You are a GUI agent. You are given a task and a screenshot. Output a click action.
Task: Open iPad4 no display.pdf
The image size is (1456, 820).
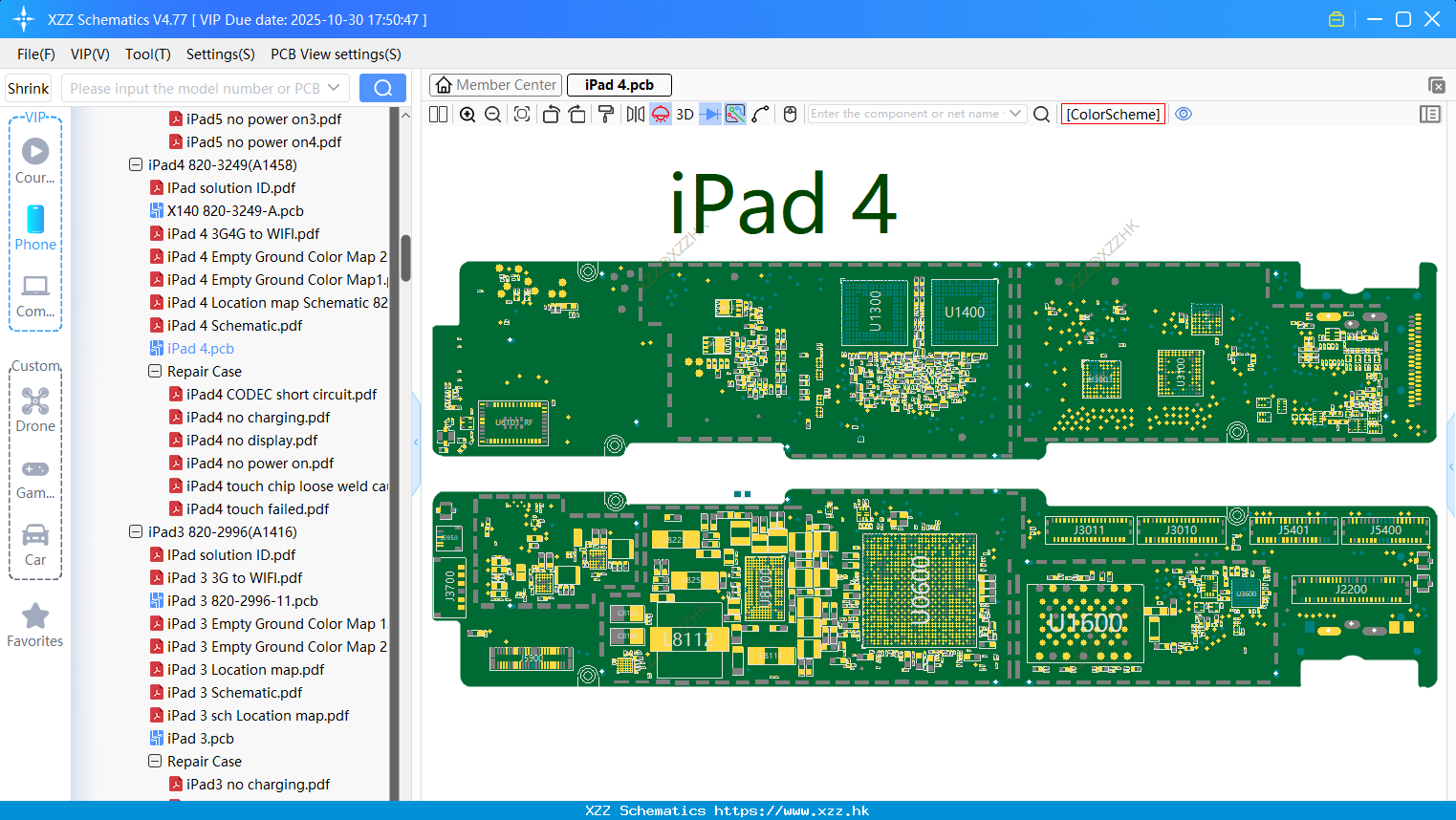pyautogui.click(x=251, y=440)
